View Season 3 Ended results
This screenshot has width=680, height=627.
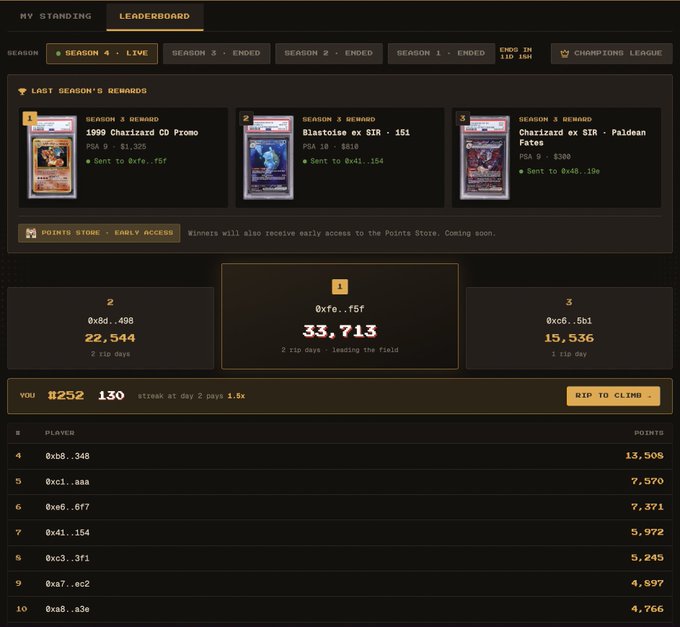216,53
